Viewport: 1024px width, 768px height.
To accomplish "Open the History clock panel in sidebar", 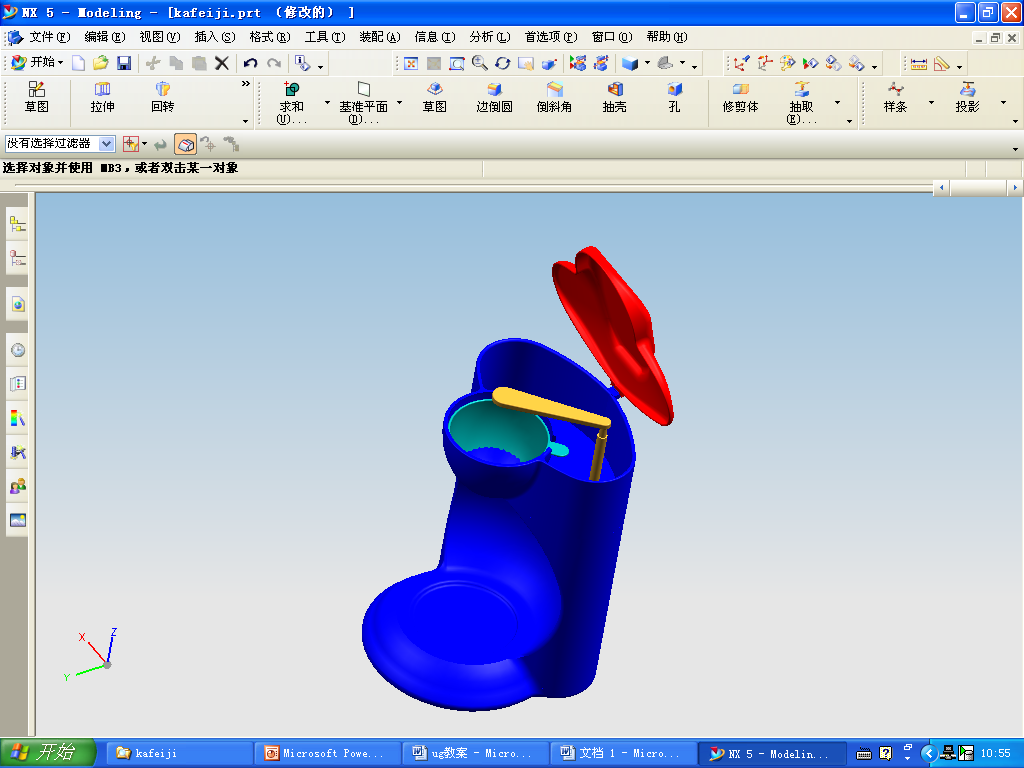I will tap(17, 350).
